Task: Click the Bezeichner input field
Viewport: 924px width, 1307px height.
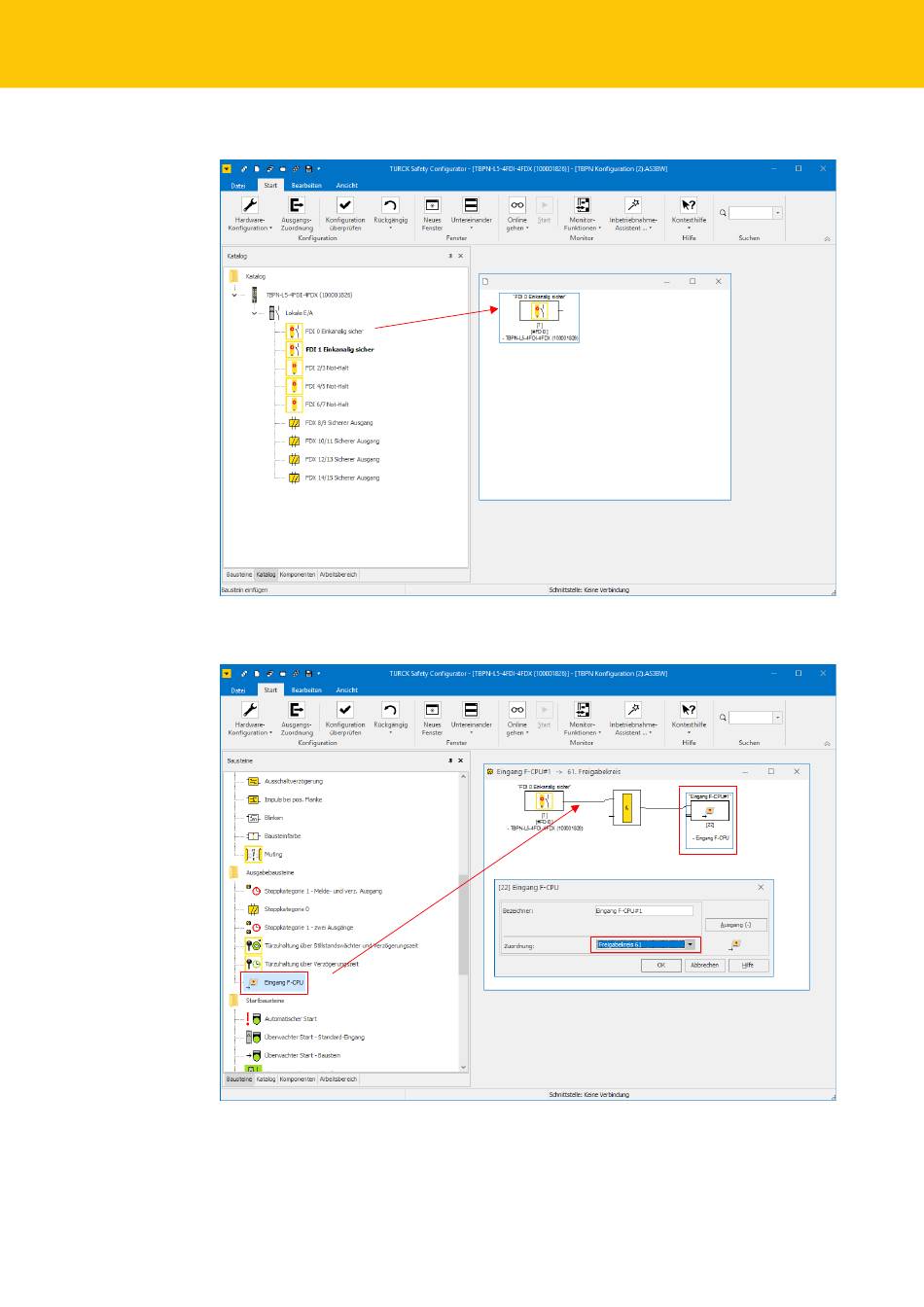Action: click(644, 911)
